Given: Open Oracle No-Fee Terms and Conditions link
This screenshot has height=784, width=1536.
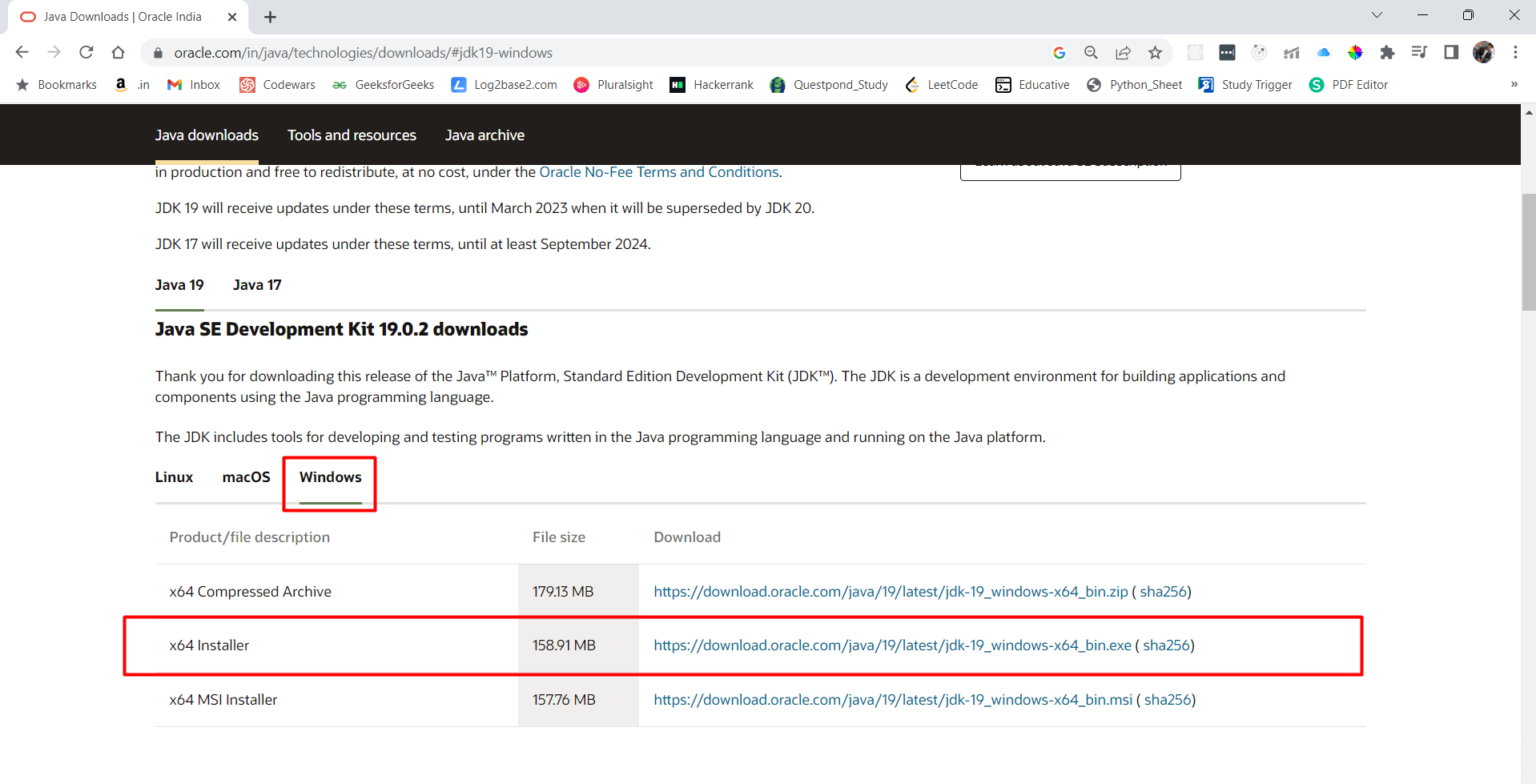Looking at the screenshot, I should click(x=658, y=172).
